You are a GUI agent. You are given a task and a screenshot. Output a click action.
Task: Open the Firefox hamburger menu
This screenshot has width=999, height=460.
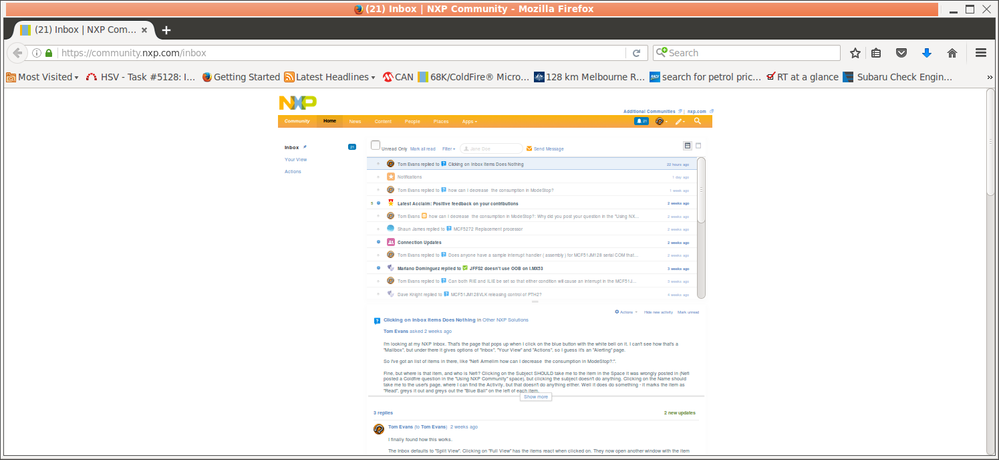pos(981,53)
